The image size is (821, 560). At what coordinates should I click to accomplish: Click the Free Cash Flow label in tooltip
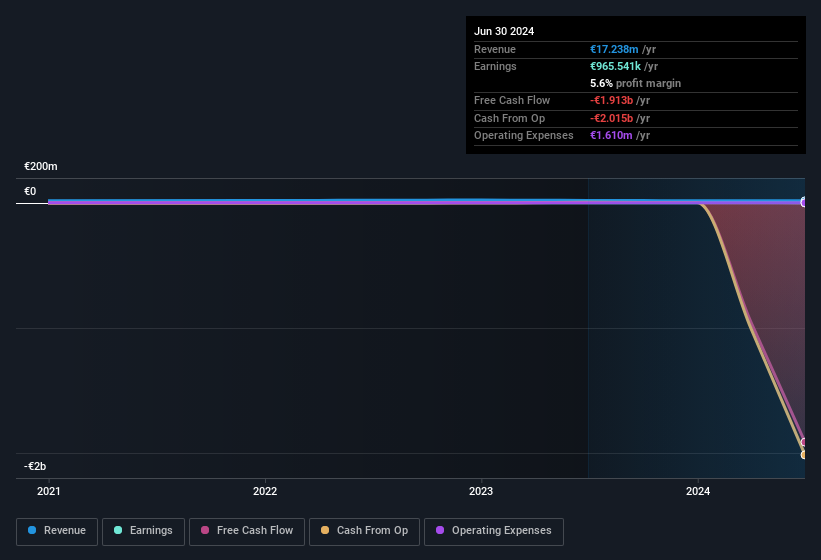[512, 100]
